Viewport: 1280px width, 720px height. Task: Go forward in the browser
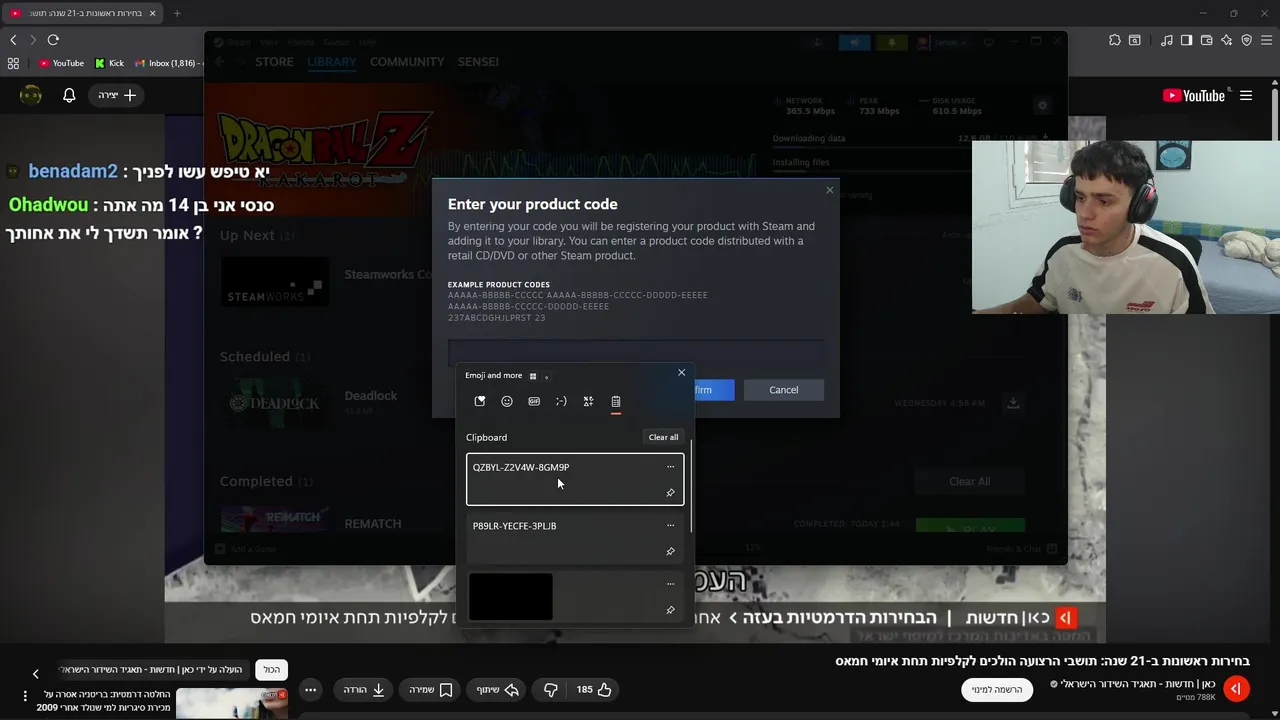click(32, 40)
